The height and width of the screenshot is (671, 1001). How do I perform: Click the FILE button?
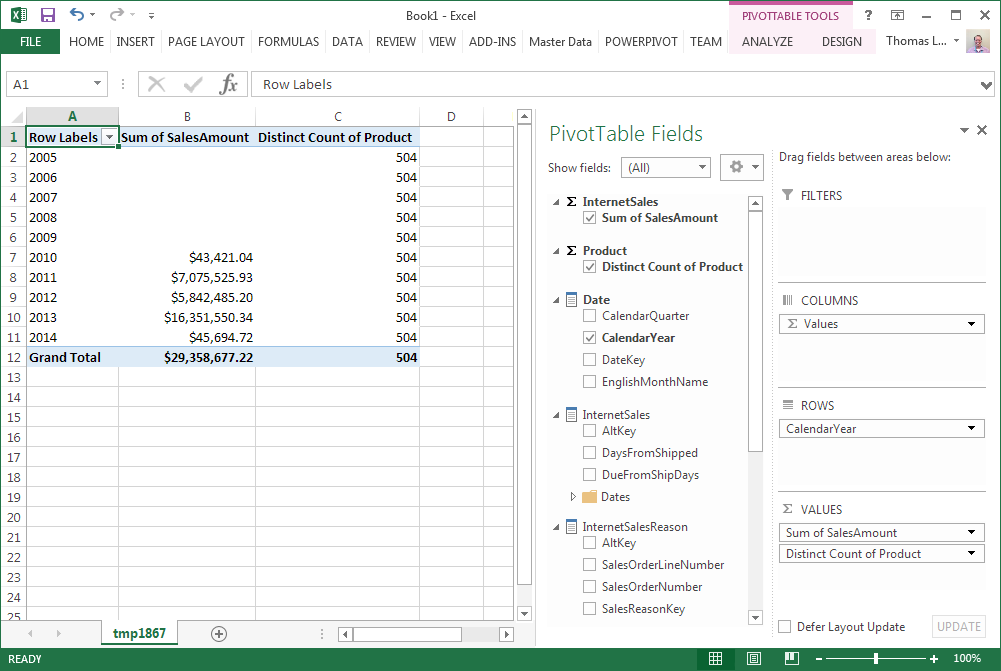click(30, 42)
